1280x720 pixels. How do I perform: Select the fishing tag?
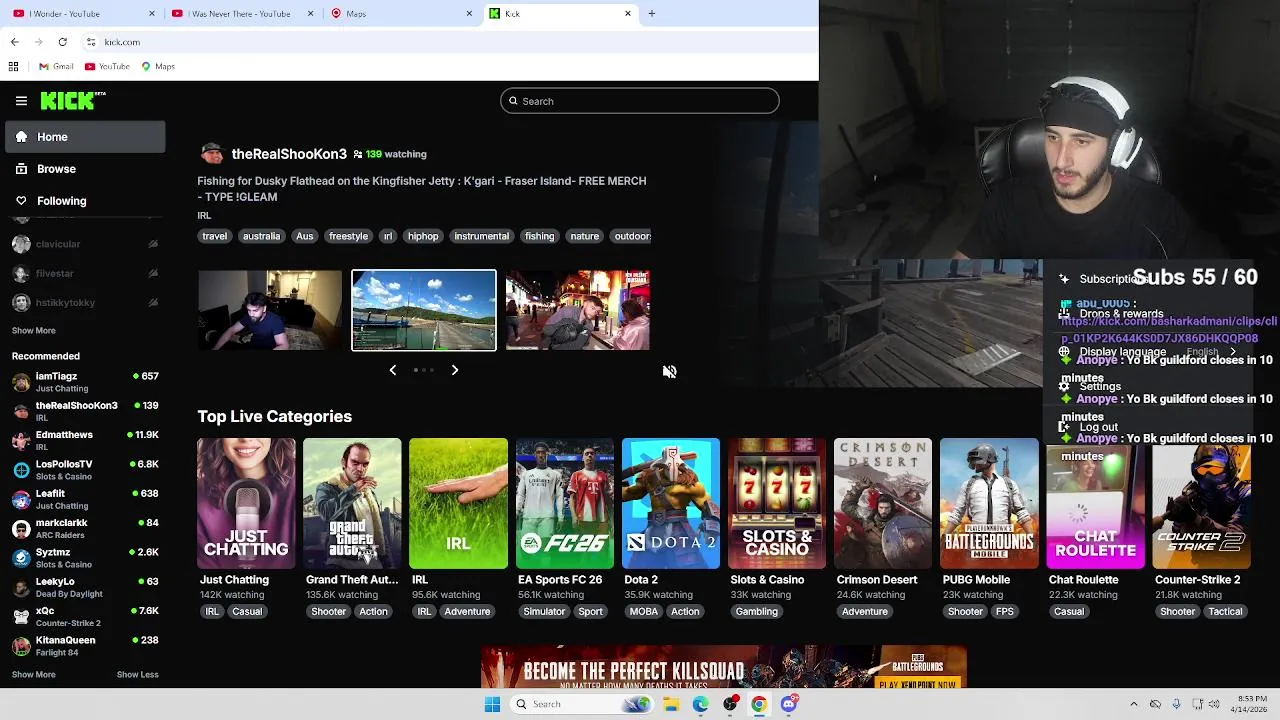tap(539, 236)
